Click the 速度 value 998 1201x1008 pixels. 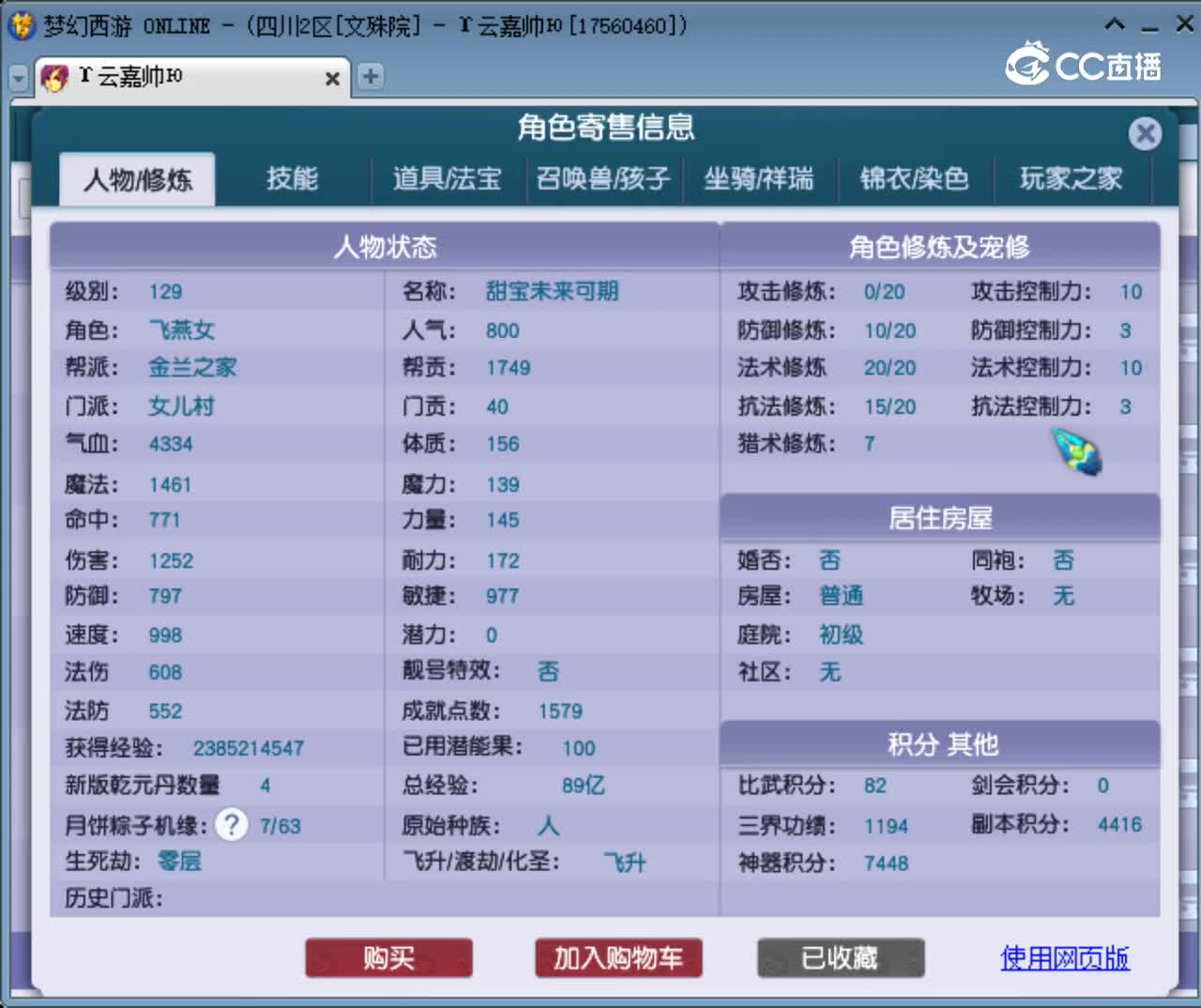(x=165, y=635)
